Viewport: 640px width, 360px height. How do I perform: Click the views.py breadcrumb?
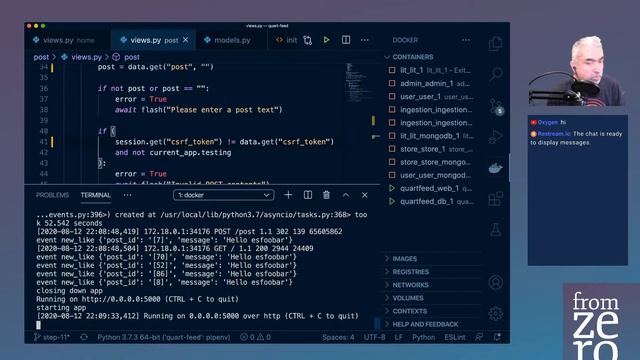(82, 57)
